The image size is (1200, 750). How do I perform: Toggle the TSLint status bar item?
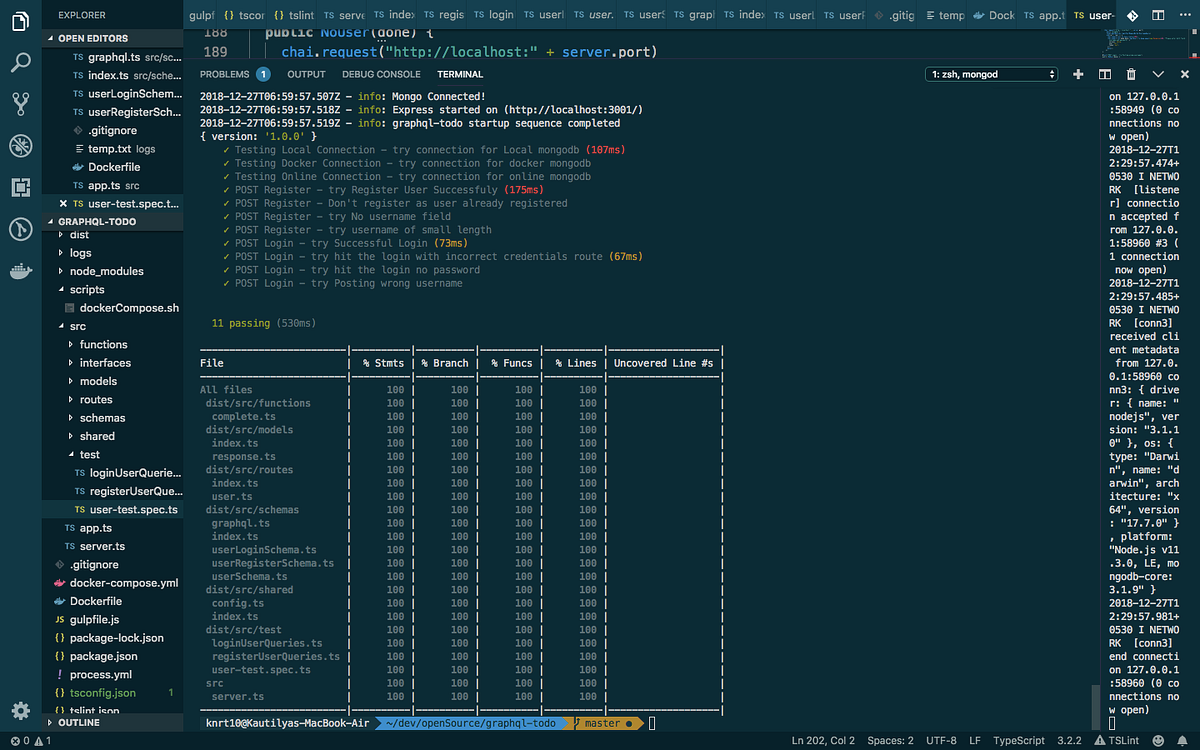click(1120, 741)
